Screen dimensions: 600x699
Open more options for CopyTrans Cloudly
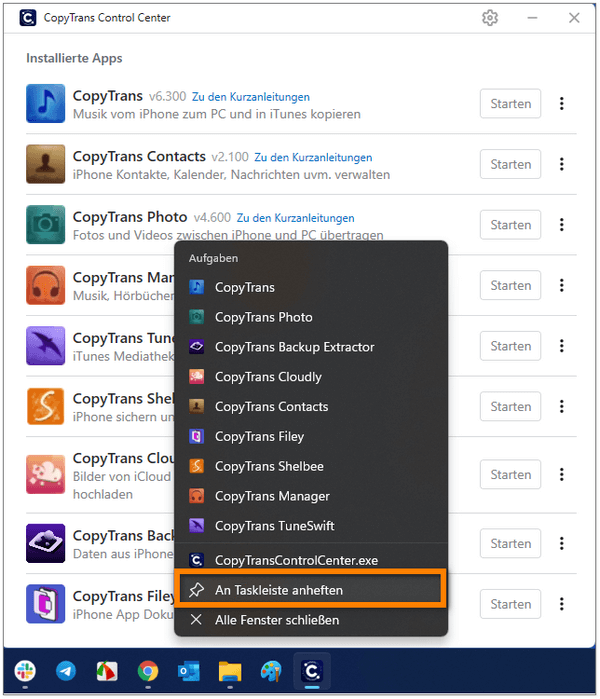pos(562,474)
